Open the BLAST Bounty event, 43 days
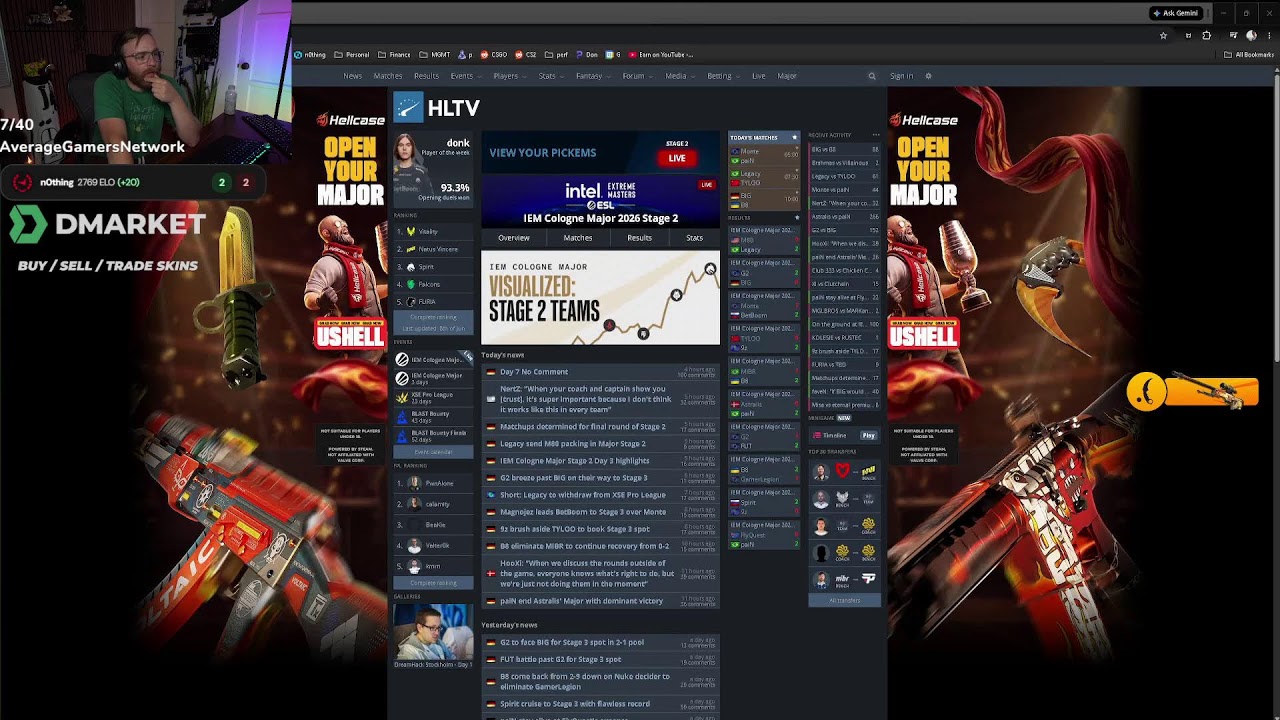The height and width of the screenshot is (720, 1280). point(434,416)
